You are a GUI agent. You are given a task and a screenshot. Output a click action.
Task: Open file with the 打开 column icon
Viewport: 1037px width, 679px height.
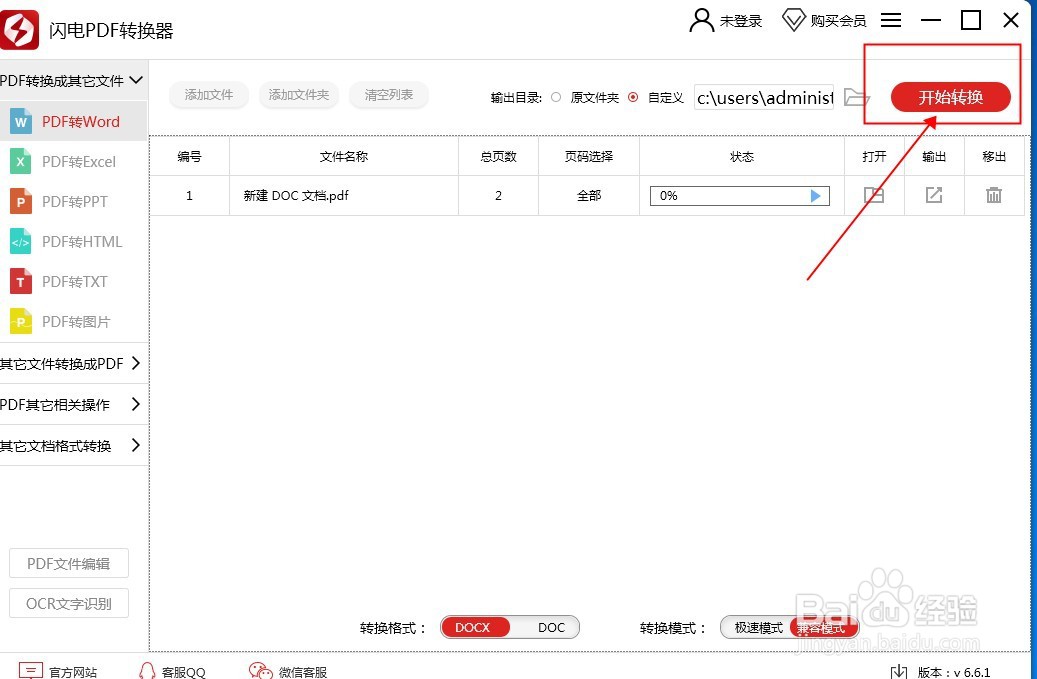coord(874,195)
